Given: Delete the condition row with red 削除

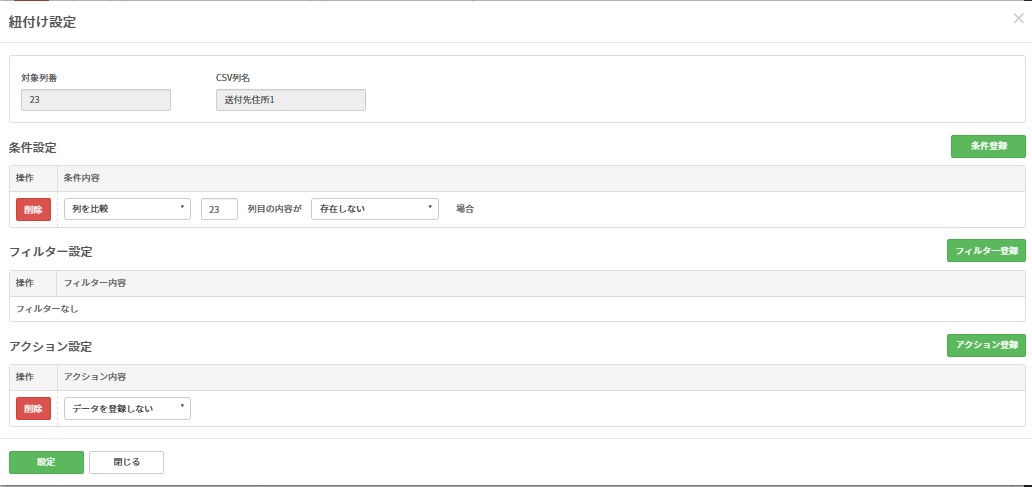Looking at the screenshot, I should pos(33,209).
